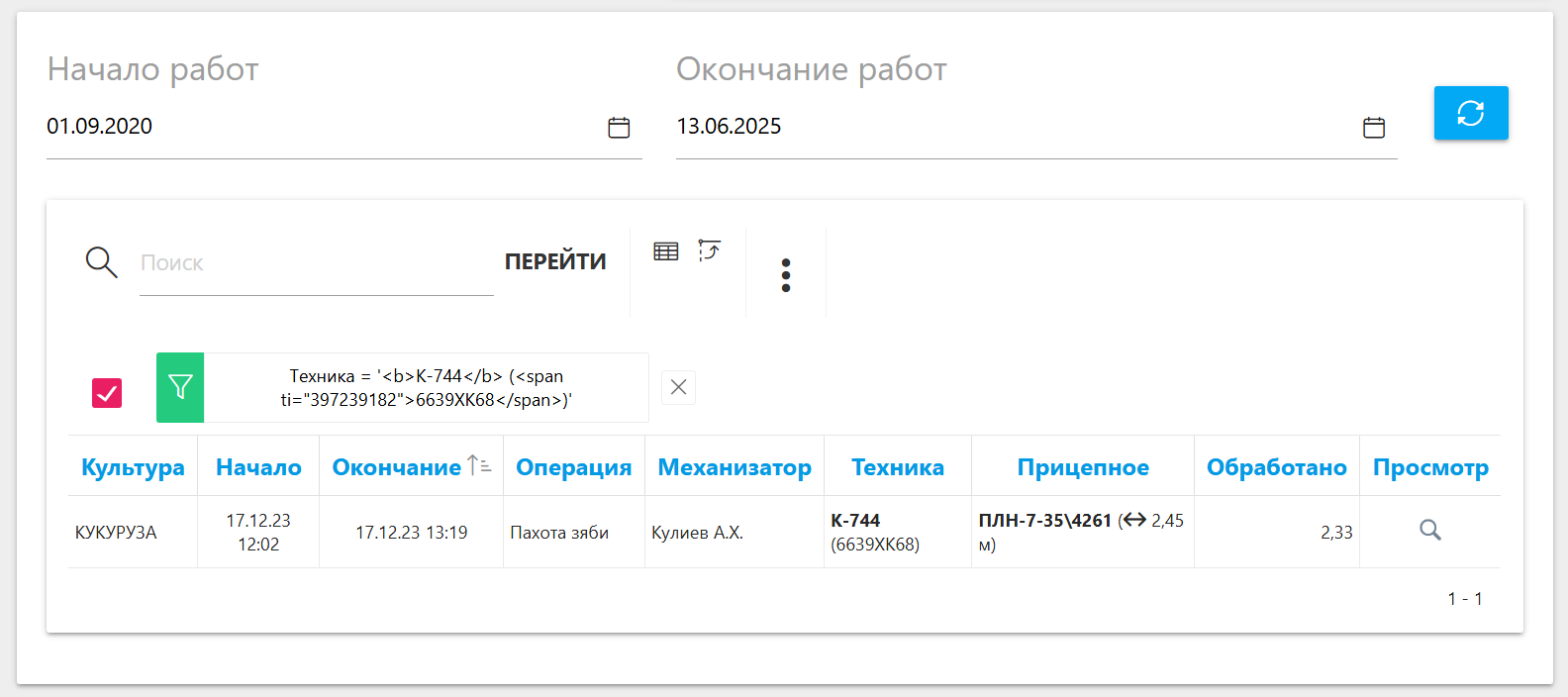Click the magnifier search icon

click(x=101, y=262)
